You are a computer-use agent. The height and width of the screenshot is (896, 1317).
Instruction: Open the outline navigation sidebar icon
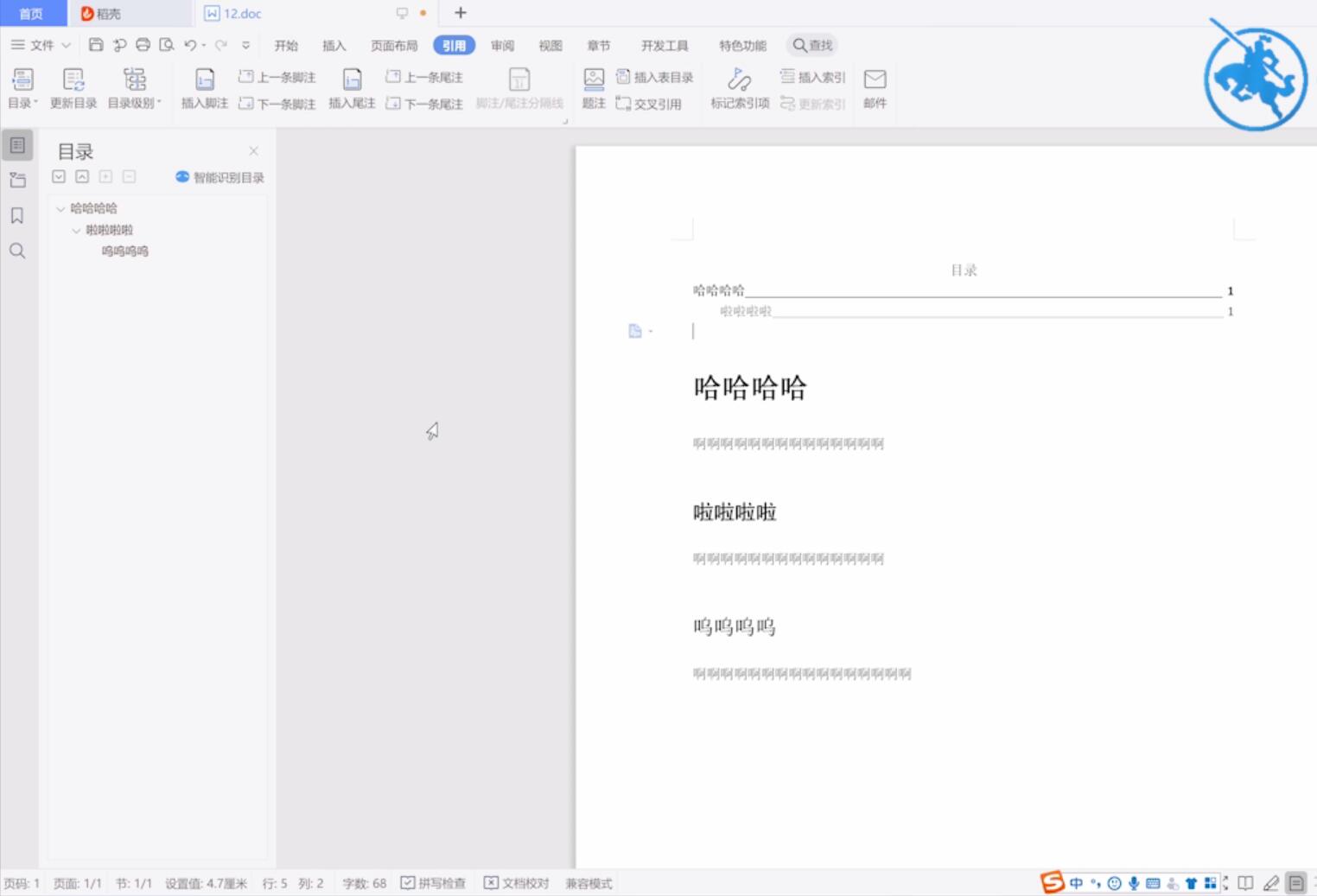(x=17, y=145)
